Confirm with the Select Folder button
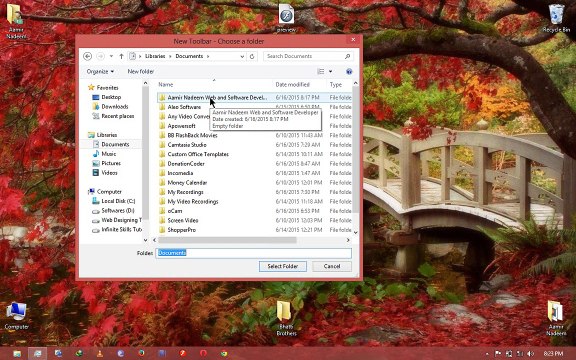Image resolution: width=576 pixels, height=360 pixels. (x=282, y=266)
